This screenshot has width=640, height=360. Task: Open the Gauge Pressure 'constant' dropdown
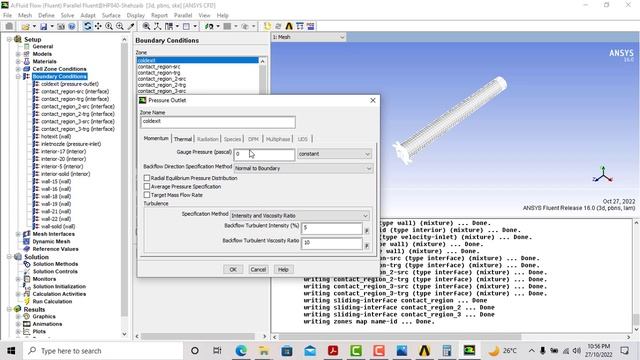pyautogui.click(x=334, y=154)
